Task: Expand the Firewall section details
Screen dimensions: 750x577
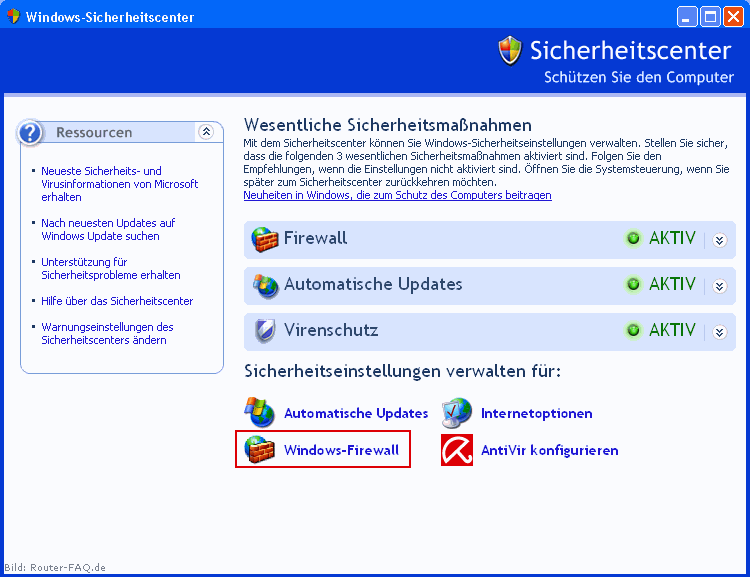Action: pyautogui.click(x=719, y=240)
